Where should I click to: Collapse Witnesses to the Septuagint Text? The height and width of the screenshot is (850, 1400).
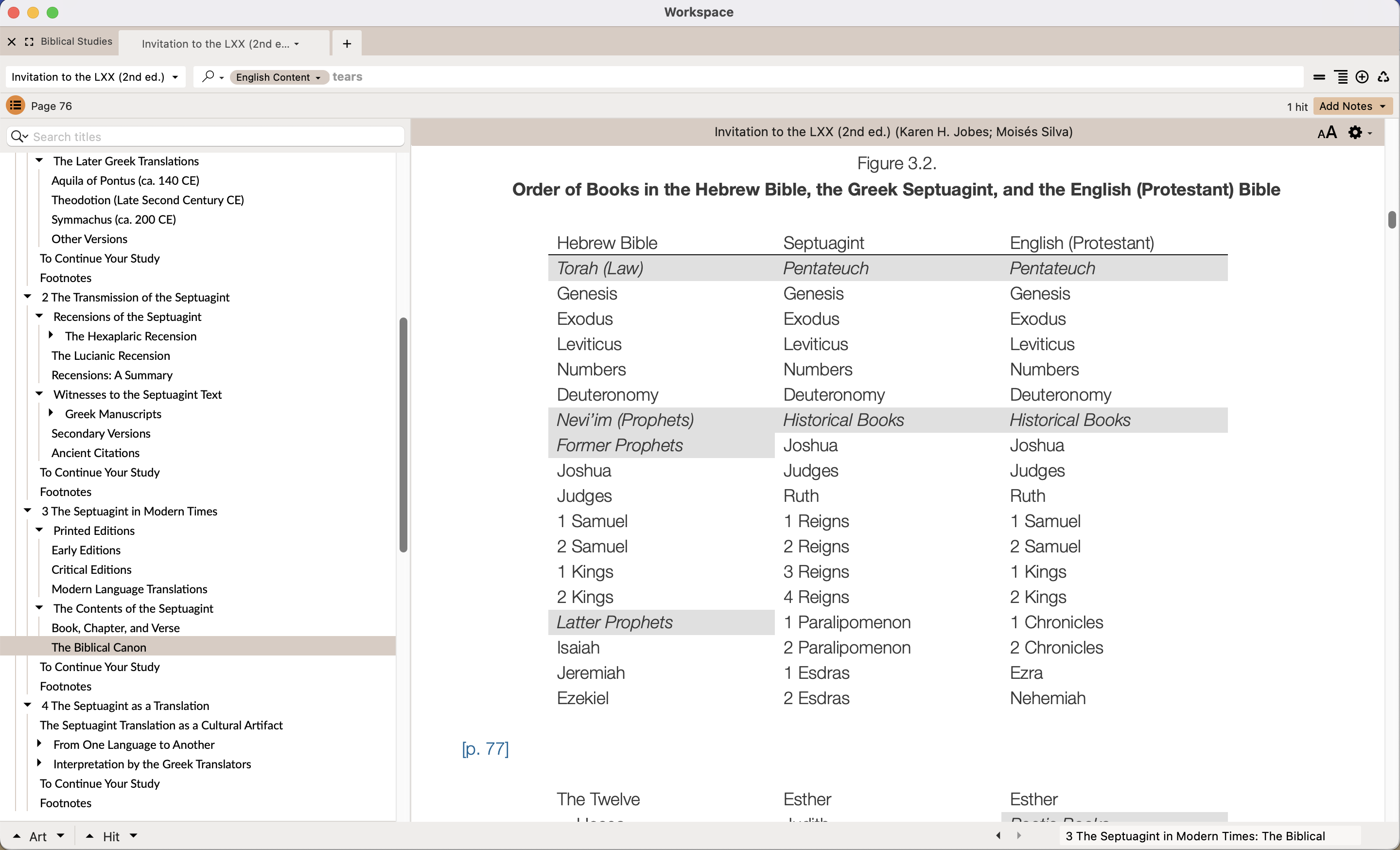pos(39,394)
